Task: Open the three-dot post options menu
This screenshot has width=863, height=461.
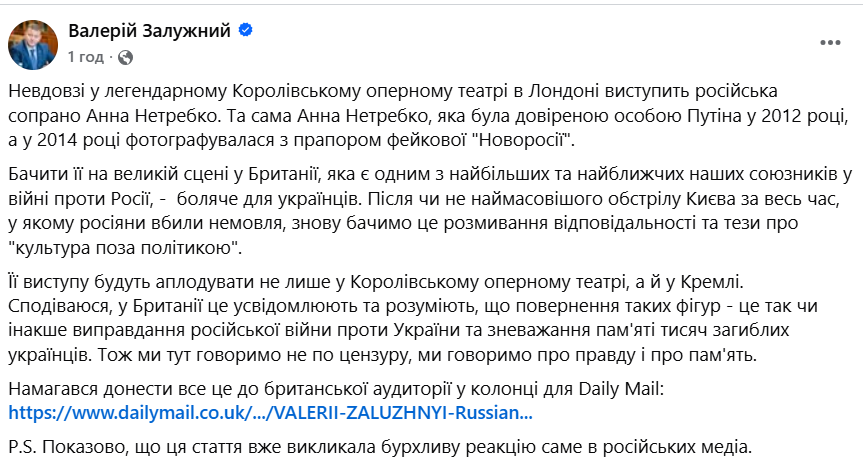Action: (830, 43)
